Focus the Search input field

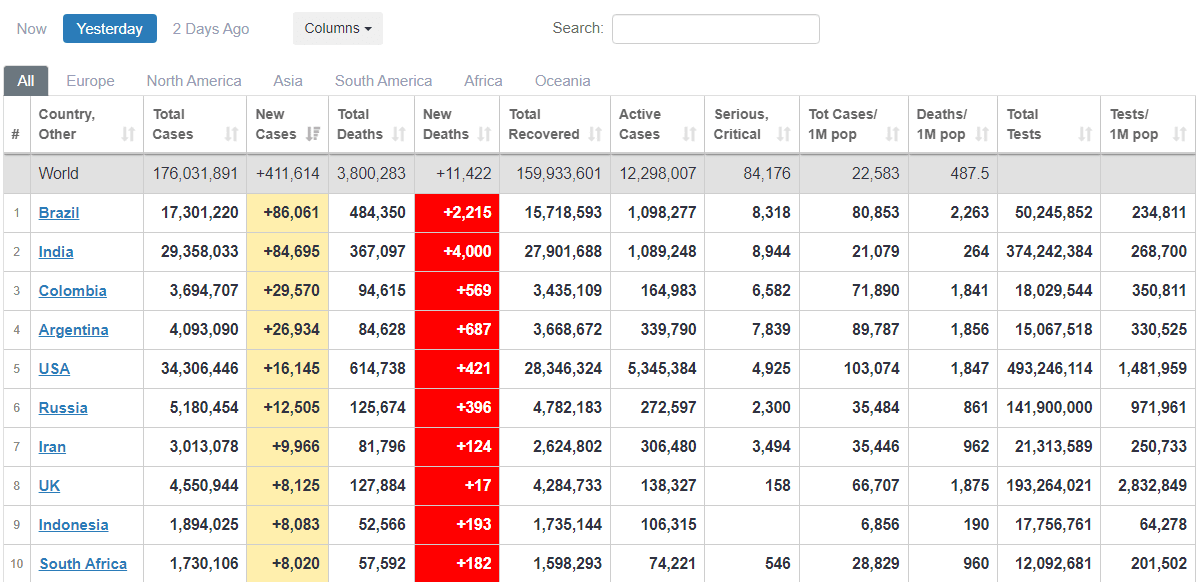[x=715, y=29]
